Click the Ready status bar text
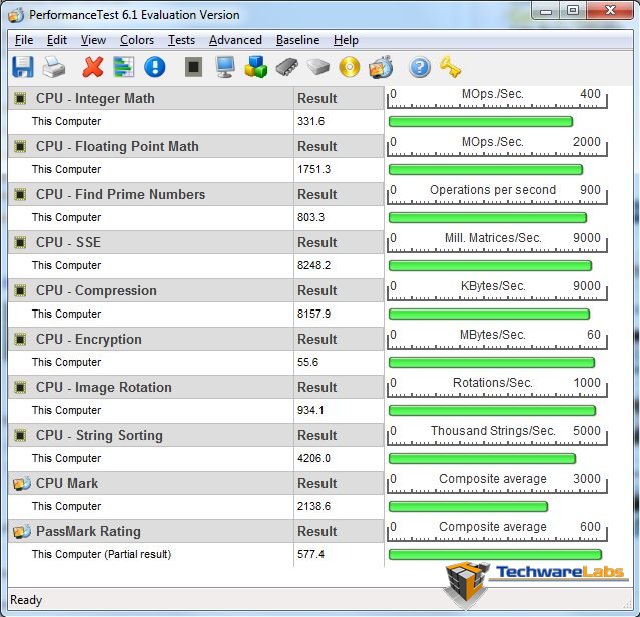This screenshot has height=617, width=640. 26,600
